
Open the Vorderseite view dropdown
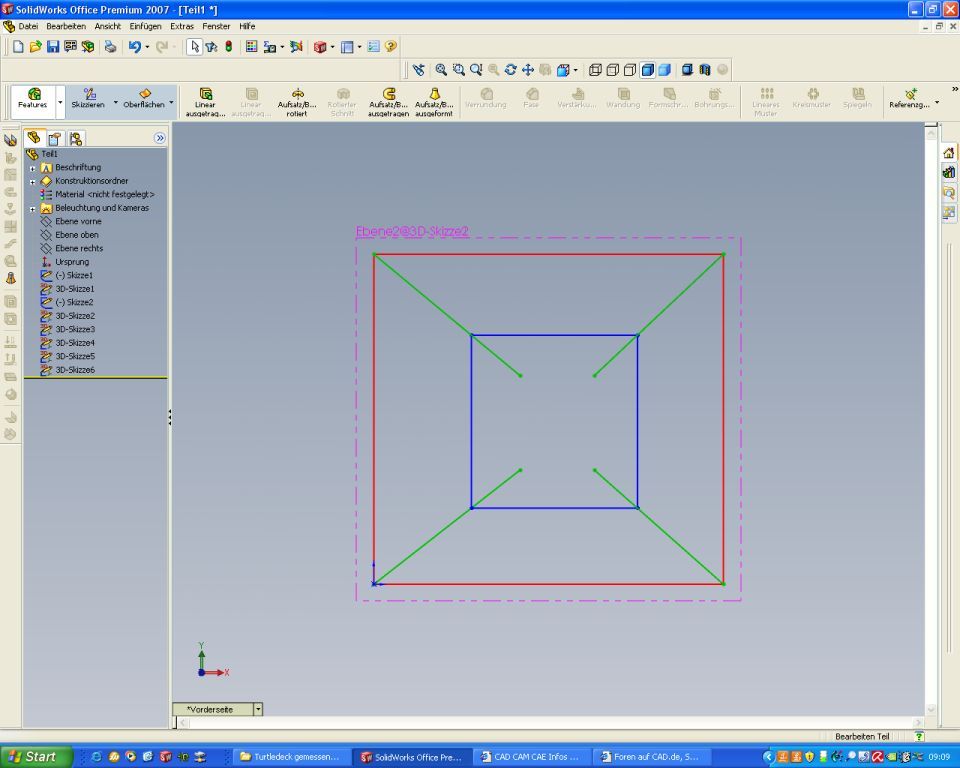click(x=258, y=709)
